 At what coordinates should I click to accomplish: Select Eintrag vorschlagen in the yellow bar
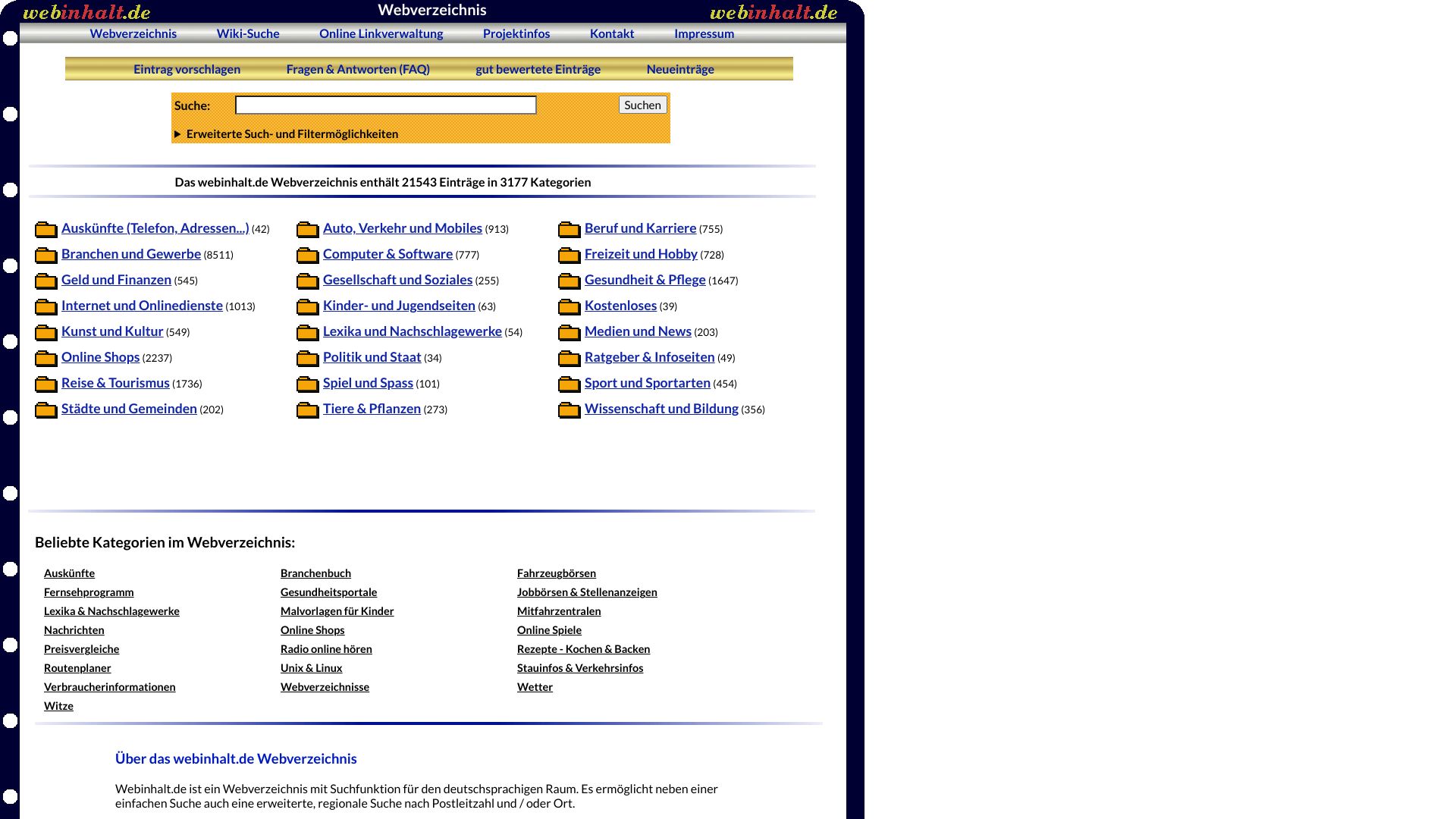[x=187, y=69]
